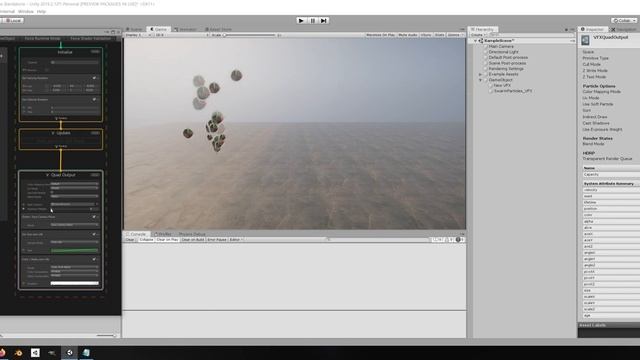The image size is (640, 360).
Task: Toggle the Hierarchy lock icon
Action: tap(567, 30)
